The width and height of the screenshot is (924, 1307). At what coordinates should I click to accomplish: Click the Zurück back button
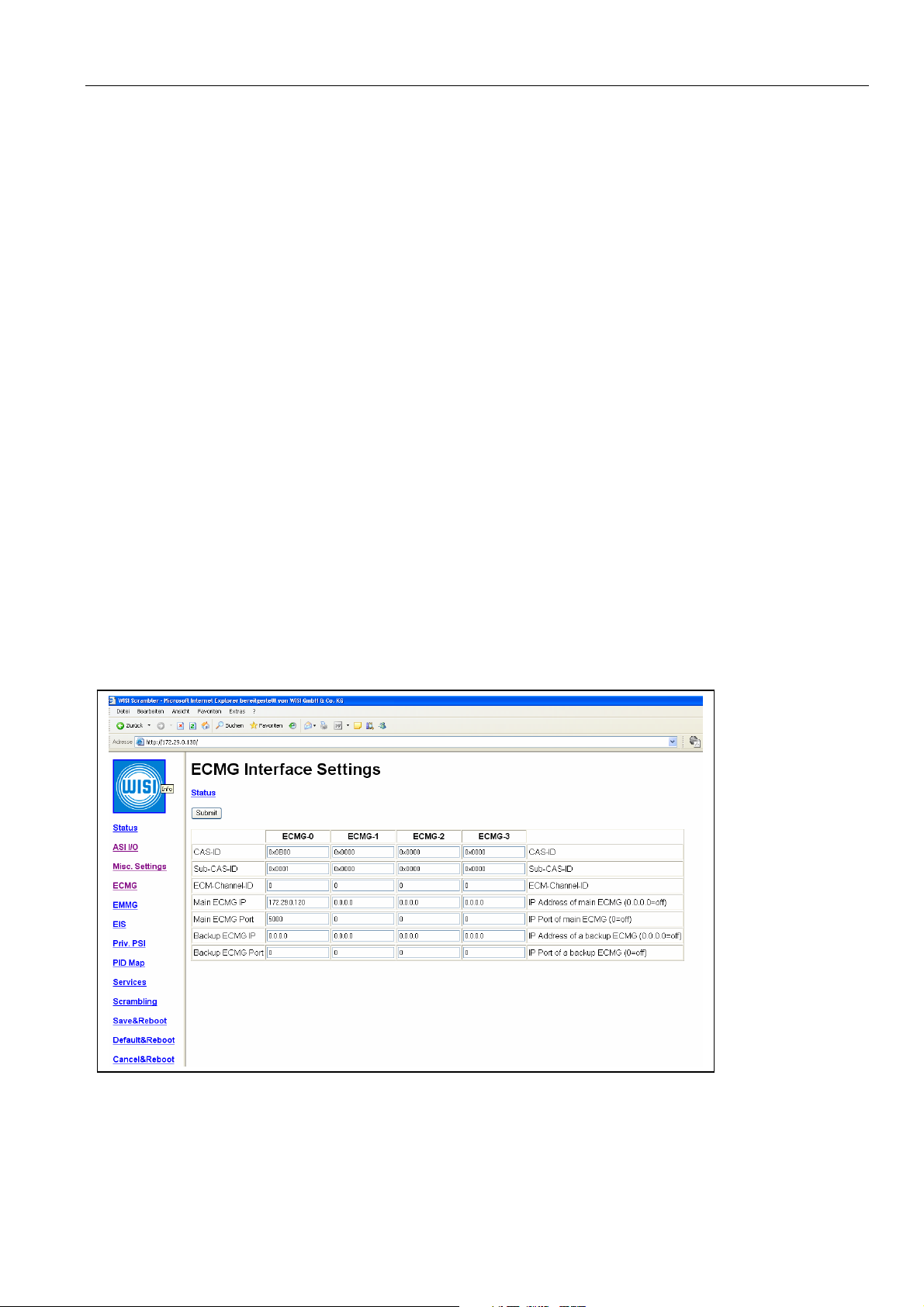click(x=130, y=726)
